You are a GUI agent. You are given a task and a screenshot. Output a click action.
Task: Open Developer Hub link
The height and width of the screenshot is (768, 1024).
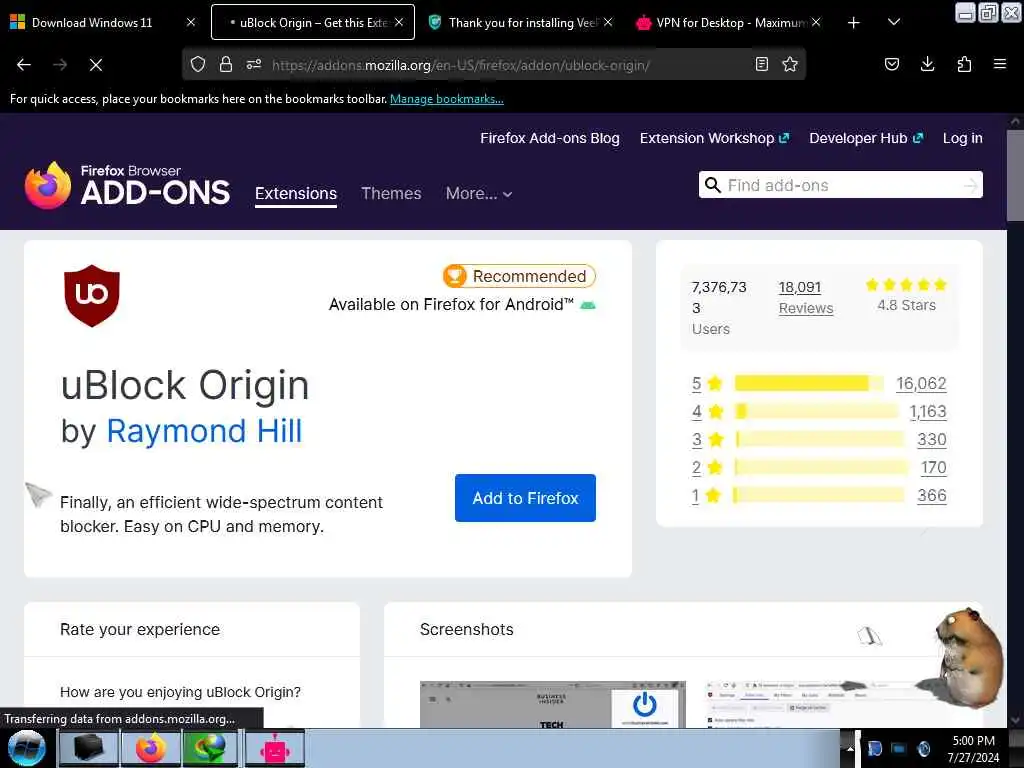coord(866,138)
